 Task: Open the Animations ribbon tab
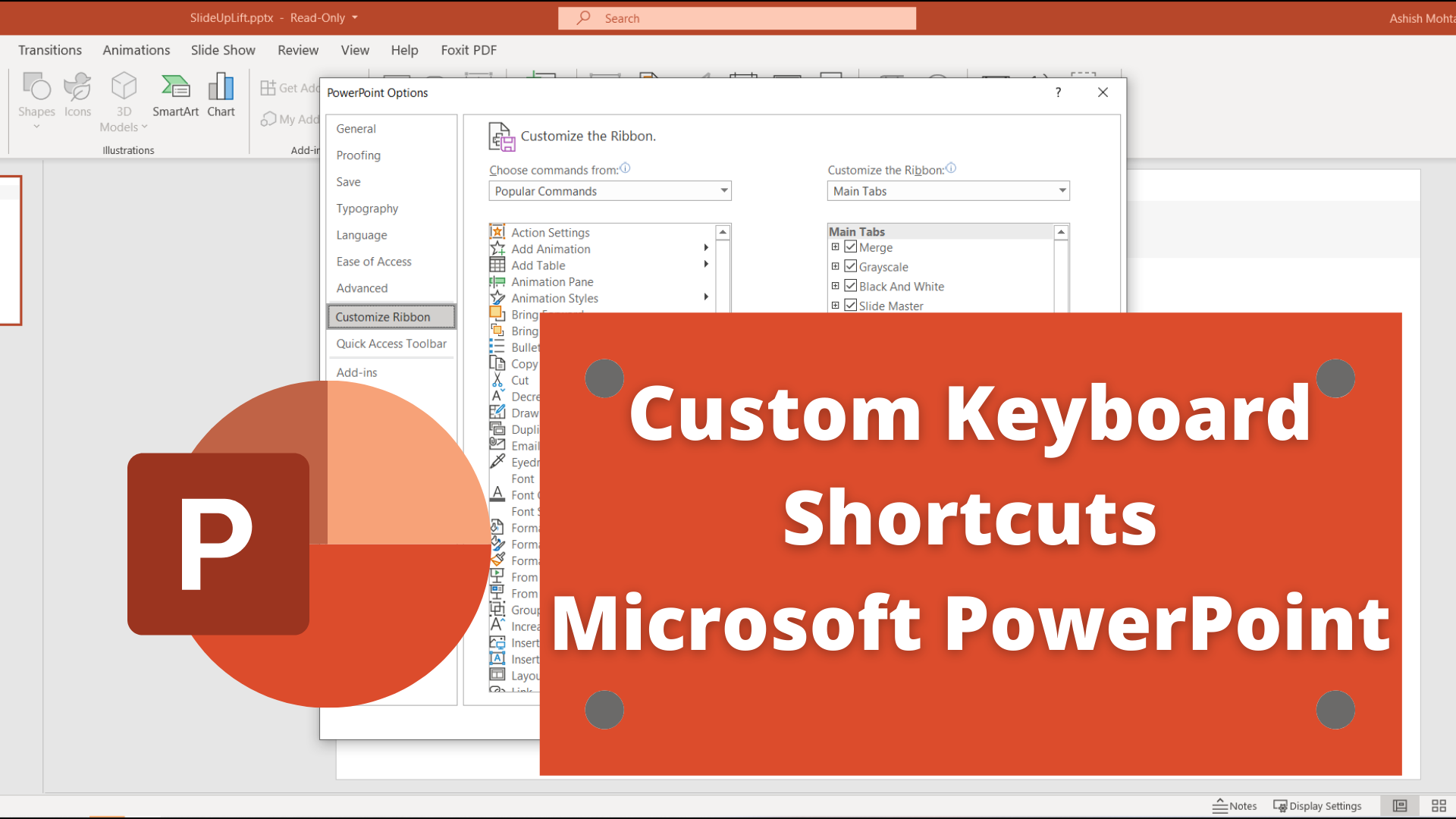136,50
